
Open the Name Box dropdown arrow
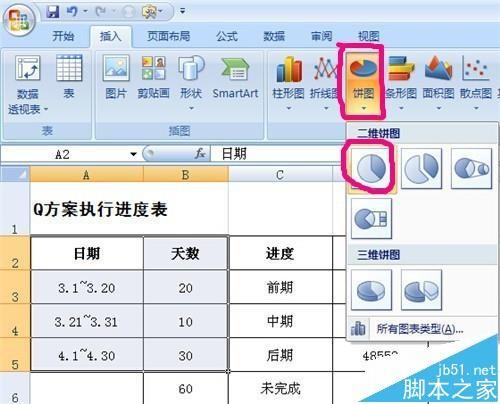133,154
